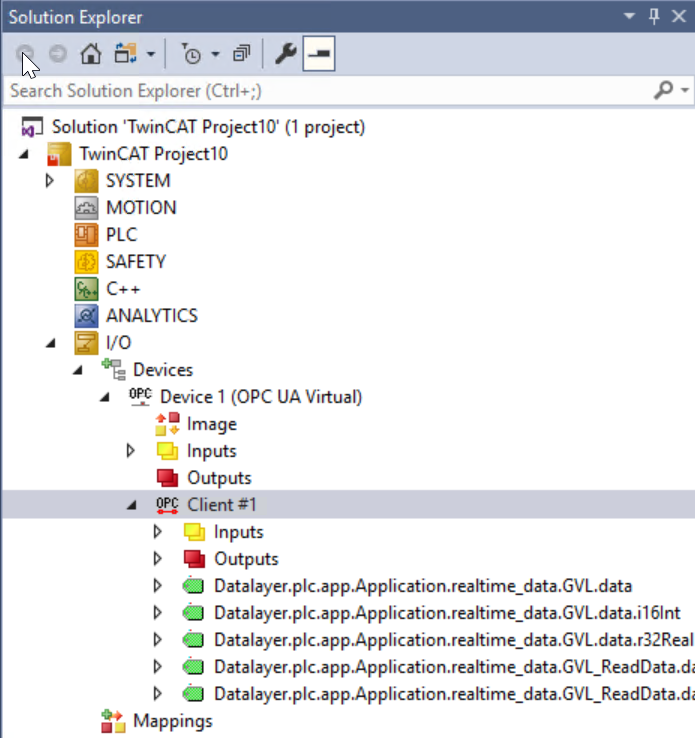Select the I/O tree item
The height and width of the screenshot is (738, 695).
click(118, 343)
